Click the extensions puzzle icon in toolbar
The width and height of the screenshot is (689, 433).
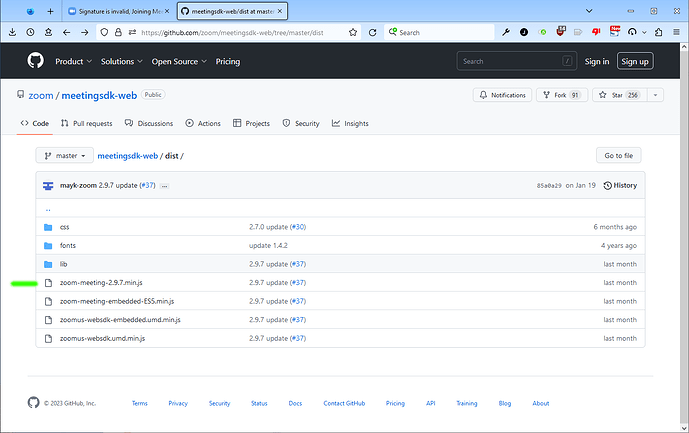(x=658, y=32)
